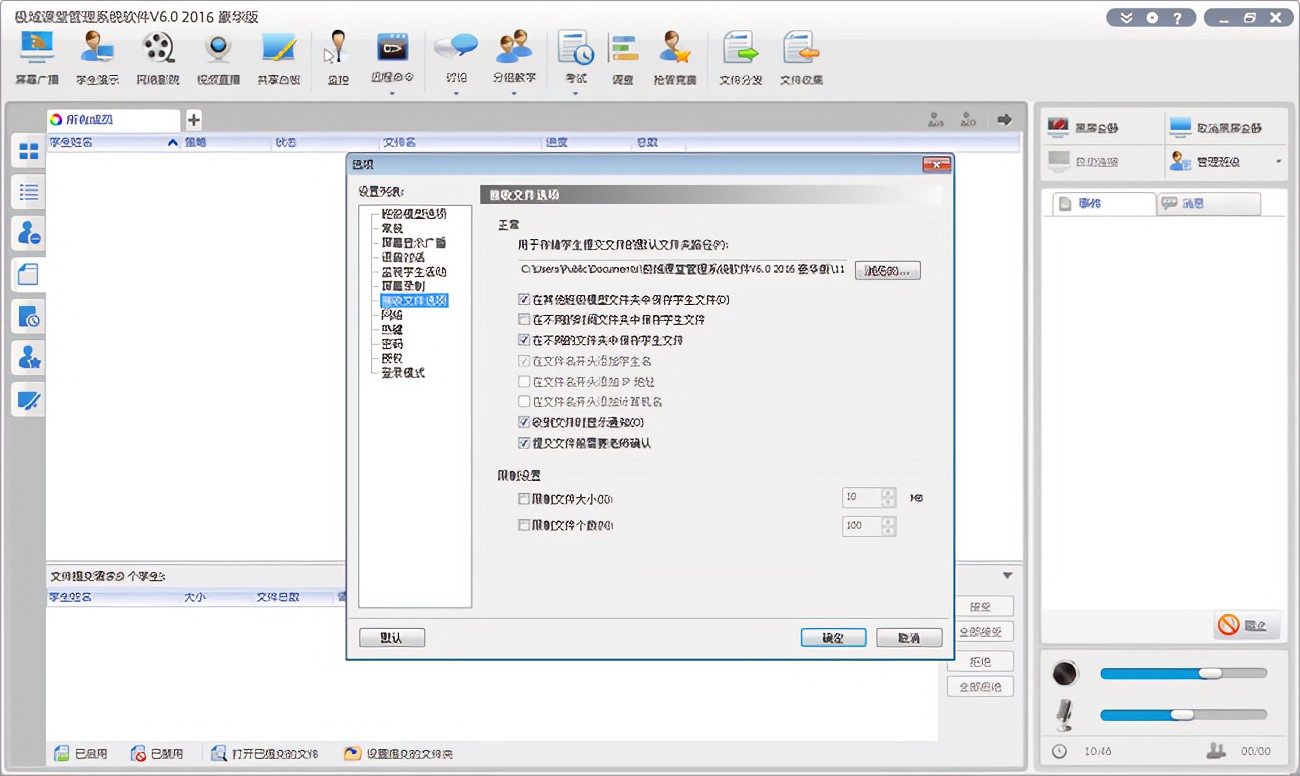Click the speaker icon beside volume slider

1065,673
